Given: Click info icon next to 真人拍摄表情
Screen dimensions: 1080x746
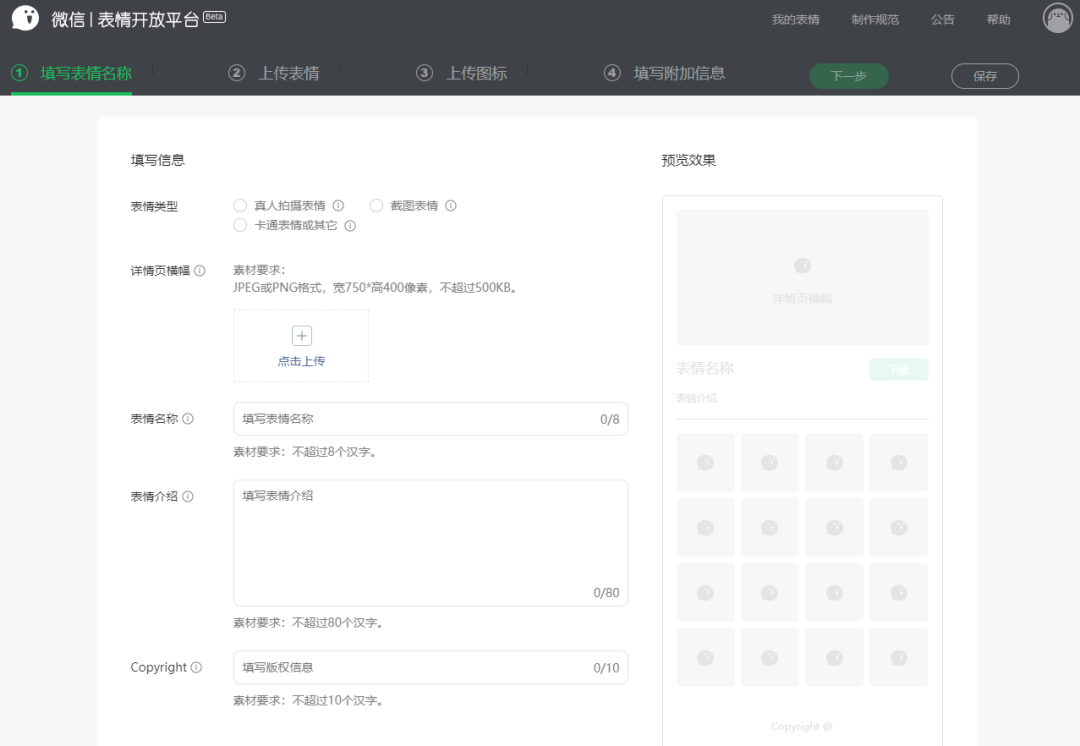Looking at the screenshot, I should point(339,206).
